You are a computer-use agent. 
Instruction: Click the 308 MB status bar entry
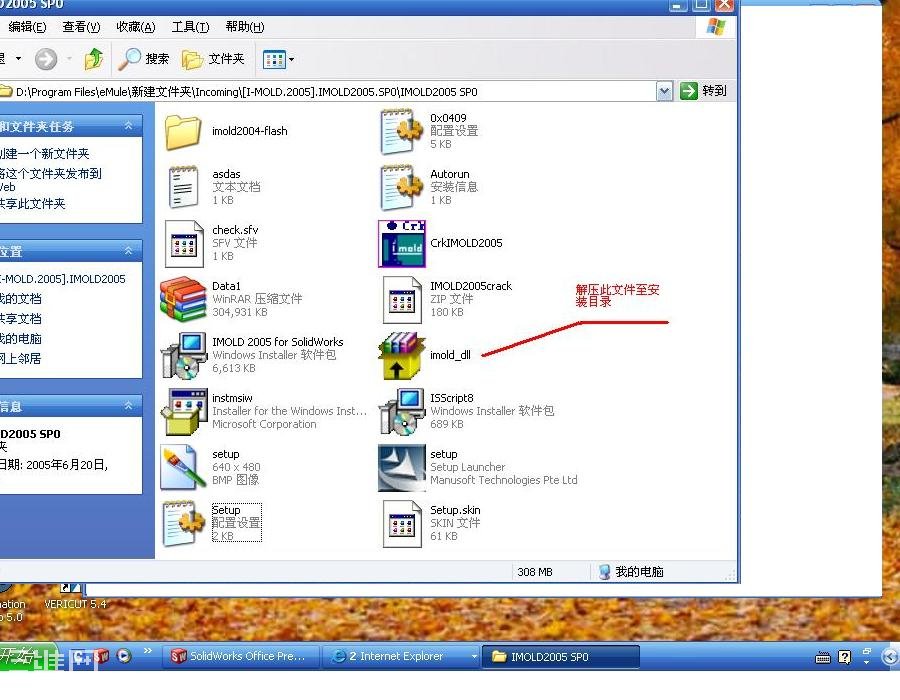[535, 572]
